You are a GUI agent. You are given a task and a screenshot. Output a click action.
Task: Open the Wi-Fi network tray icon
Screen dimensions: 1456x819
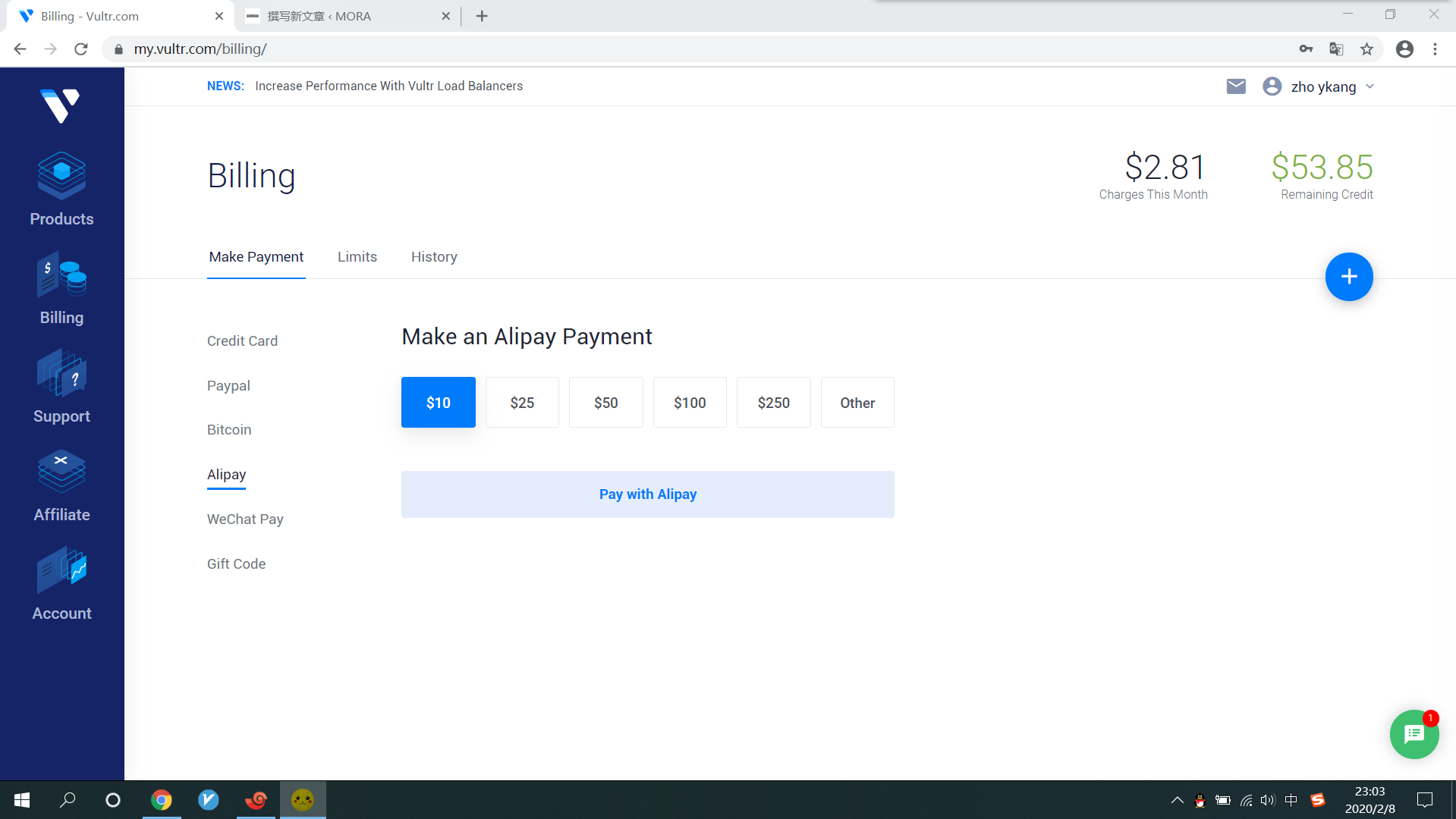(x=1246, y=800)
